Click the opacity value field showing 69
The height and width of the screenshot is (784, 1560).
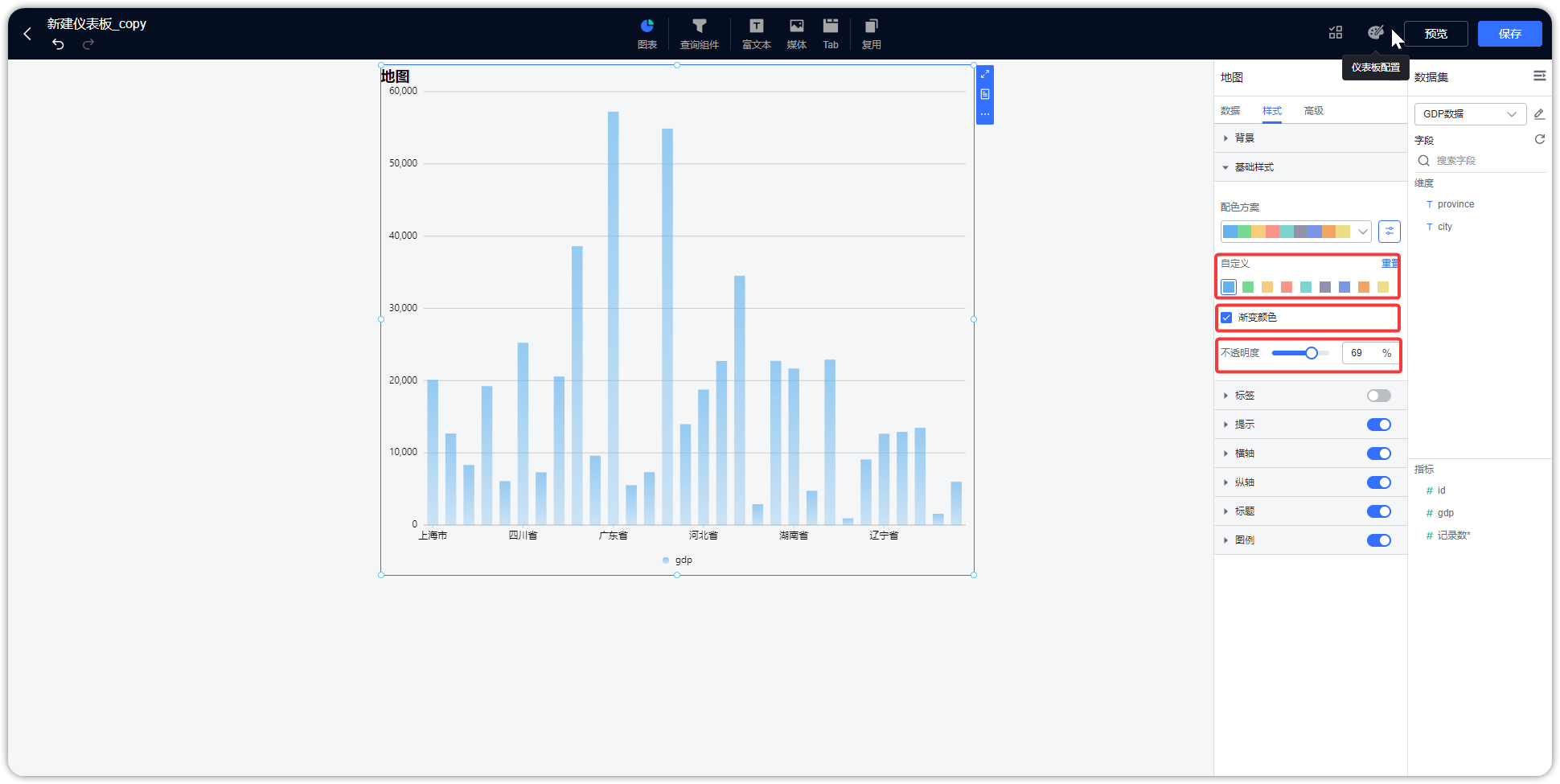click(1361, 353)
